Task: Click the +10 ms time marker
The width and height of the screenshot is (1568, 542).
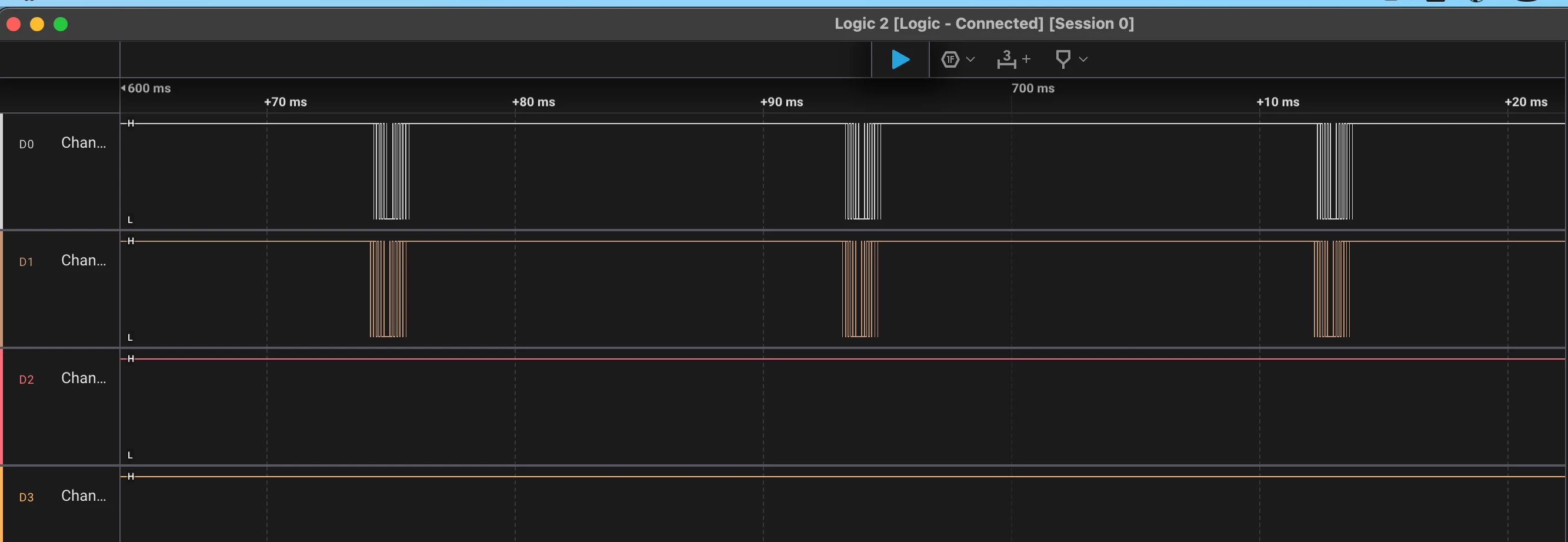Action: click(1277, 102)
